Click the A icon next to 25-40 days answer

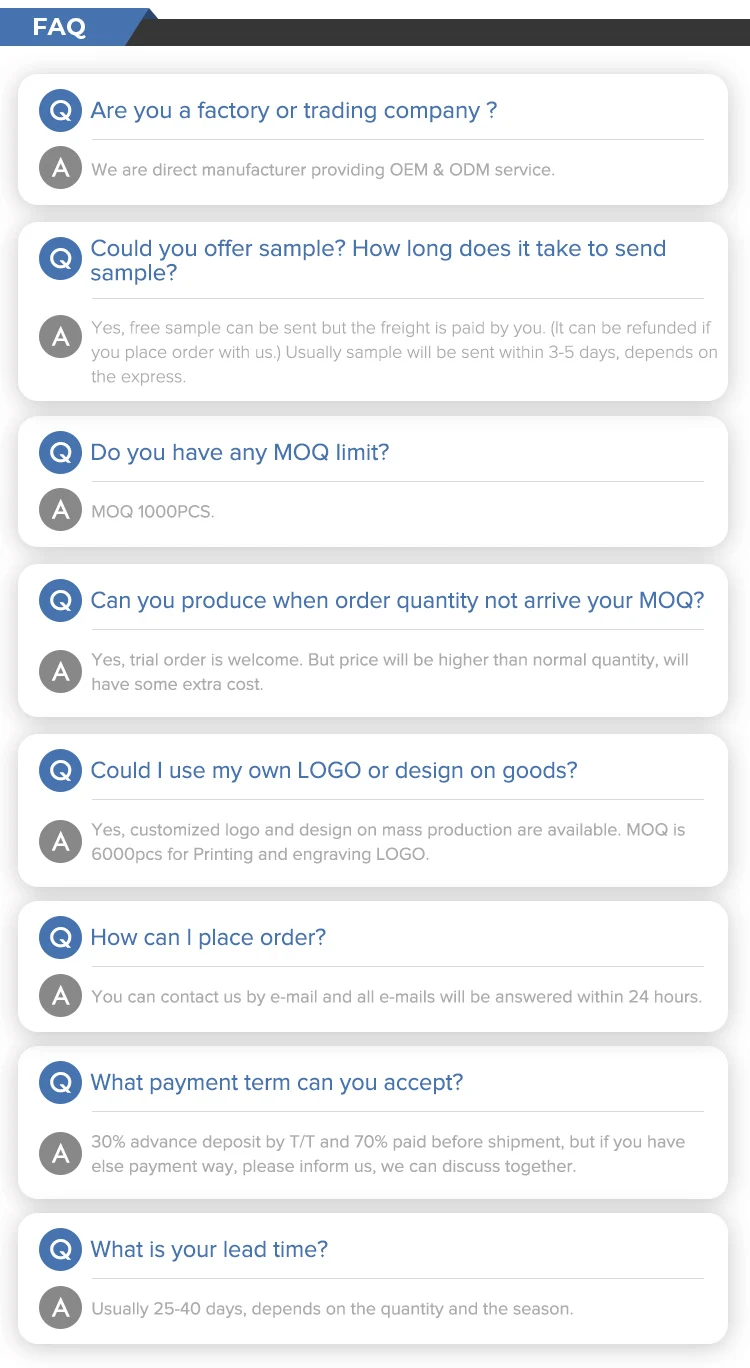60,1307
